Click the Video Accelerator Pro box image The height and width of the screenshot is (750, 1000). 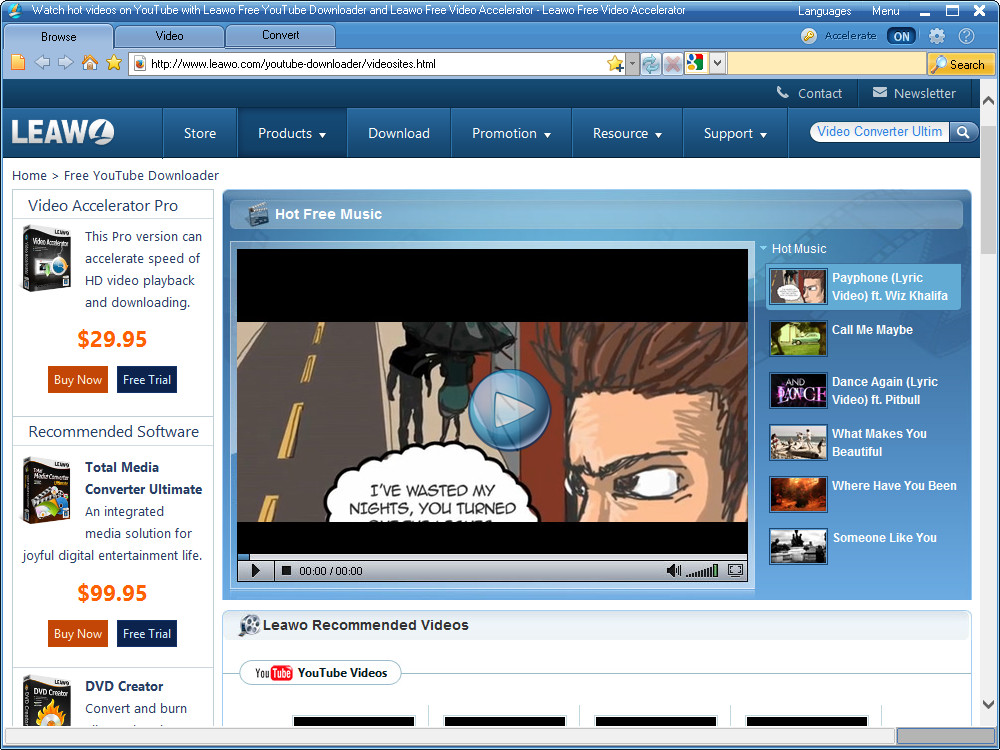[x=47, y=258]
